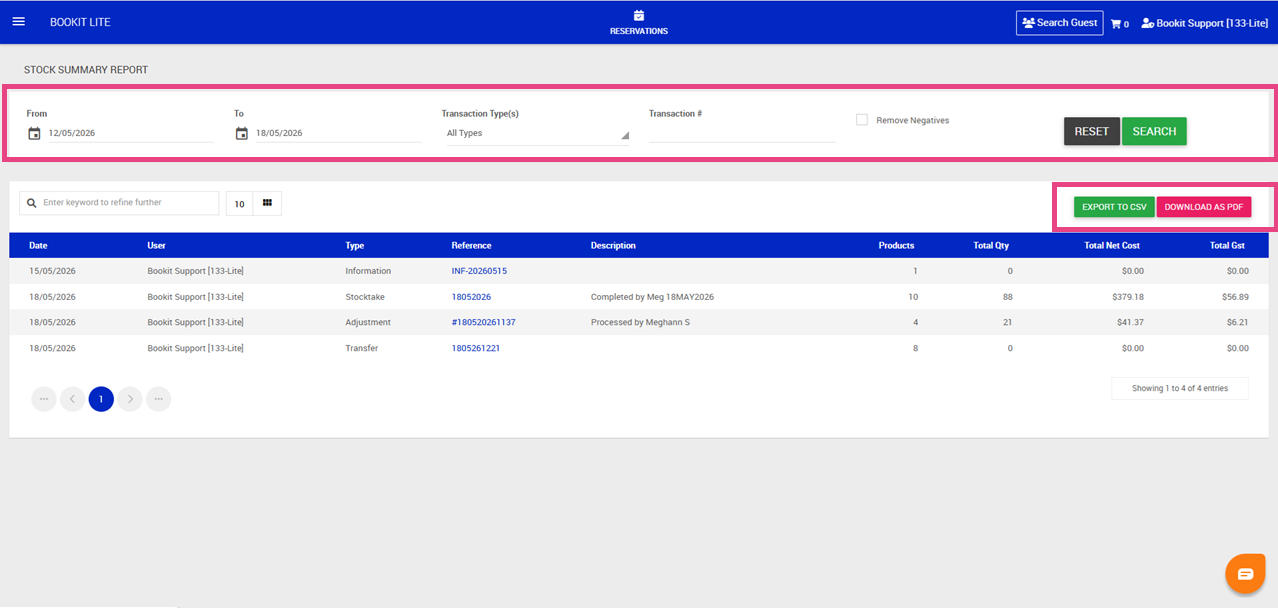Select page 1 in pagination
This screenshot has height=608, width=1278.
(101, 399)
